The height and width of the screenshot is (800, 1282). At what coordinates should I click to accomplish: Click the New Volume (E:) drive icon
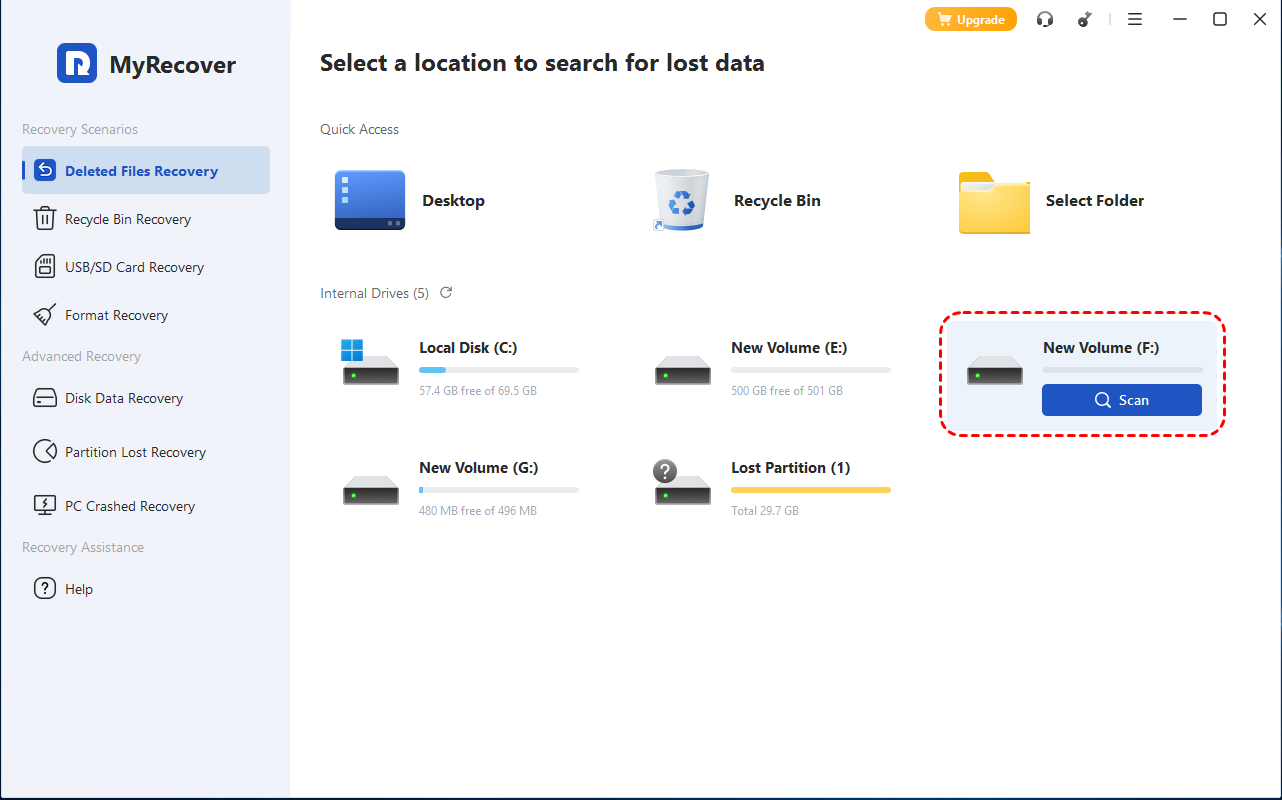pyautogui.click(x=683, y=371)
